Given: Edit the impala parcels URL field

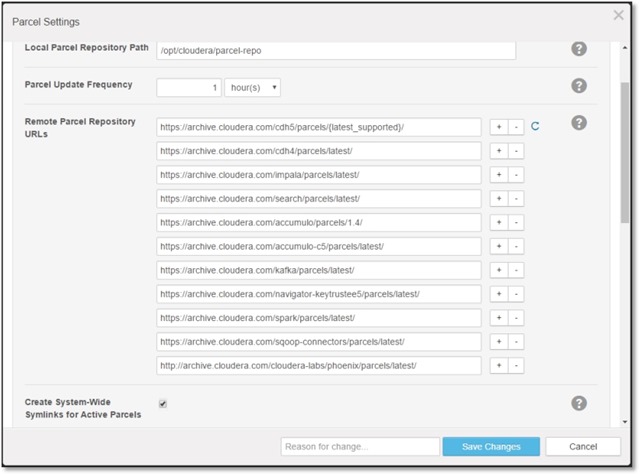Looking at the screenshot, I should pos(319,175).
